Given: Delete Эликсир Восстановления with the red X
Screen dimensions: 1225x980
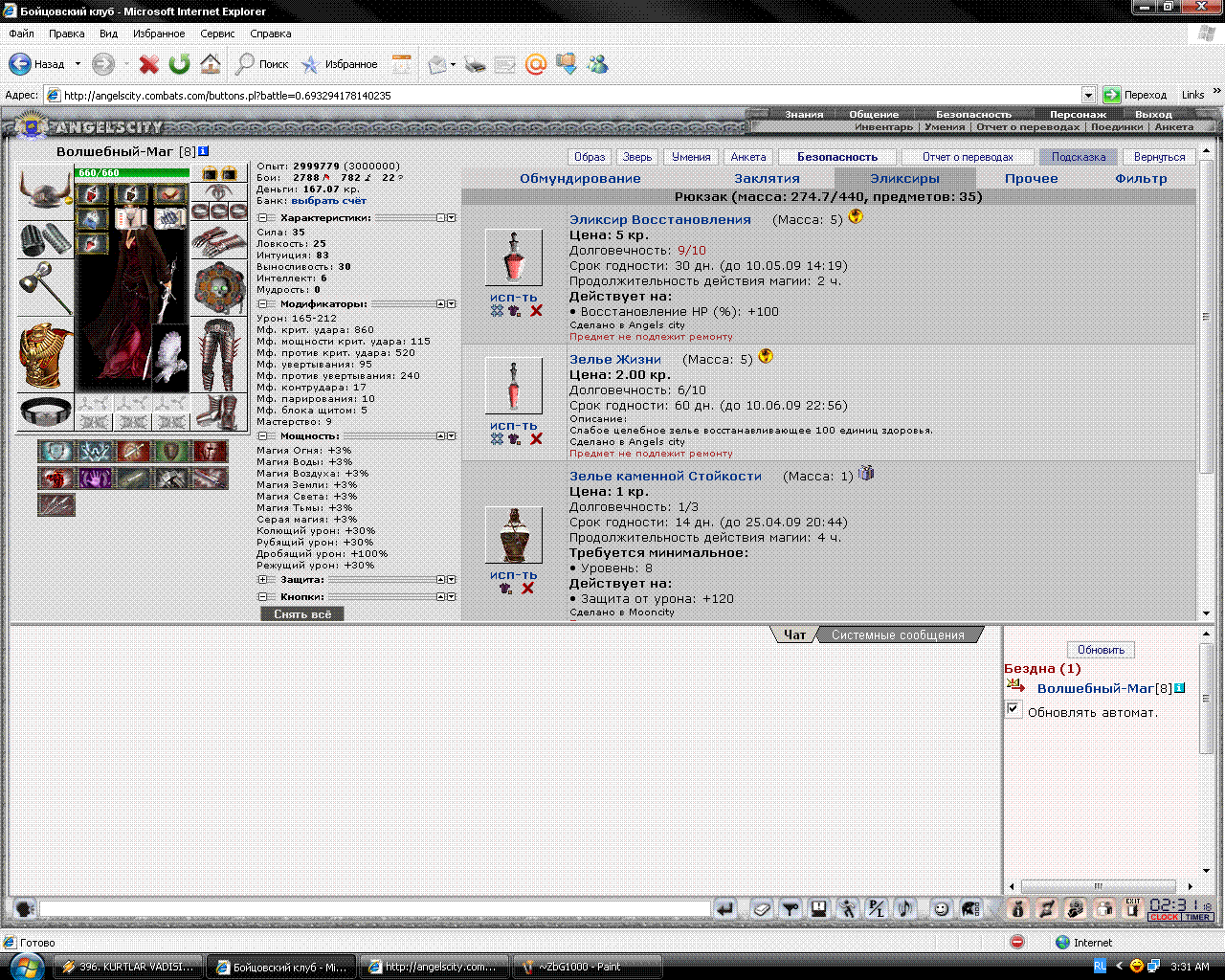Looking at the screenshot, I should pyautogui.click(x=536, y=310).
